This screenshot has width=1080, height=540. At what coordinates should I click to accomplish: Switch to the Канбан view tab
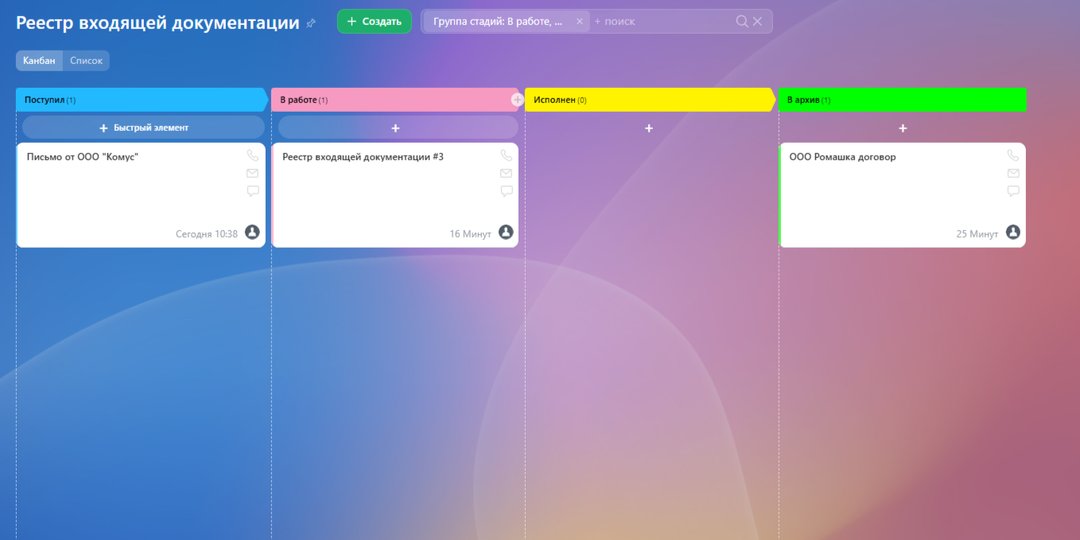tap(39, 61)
